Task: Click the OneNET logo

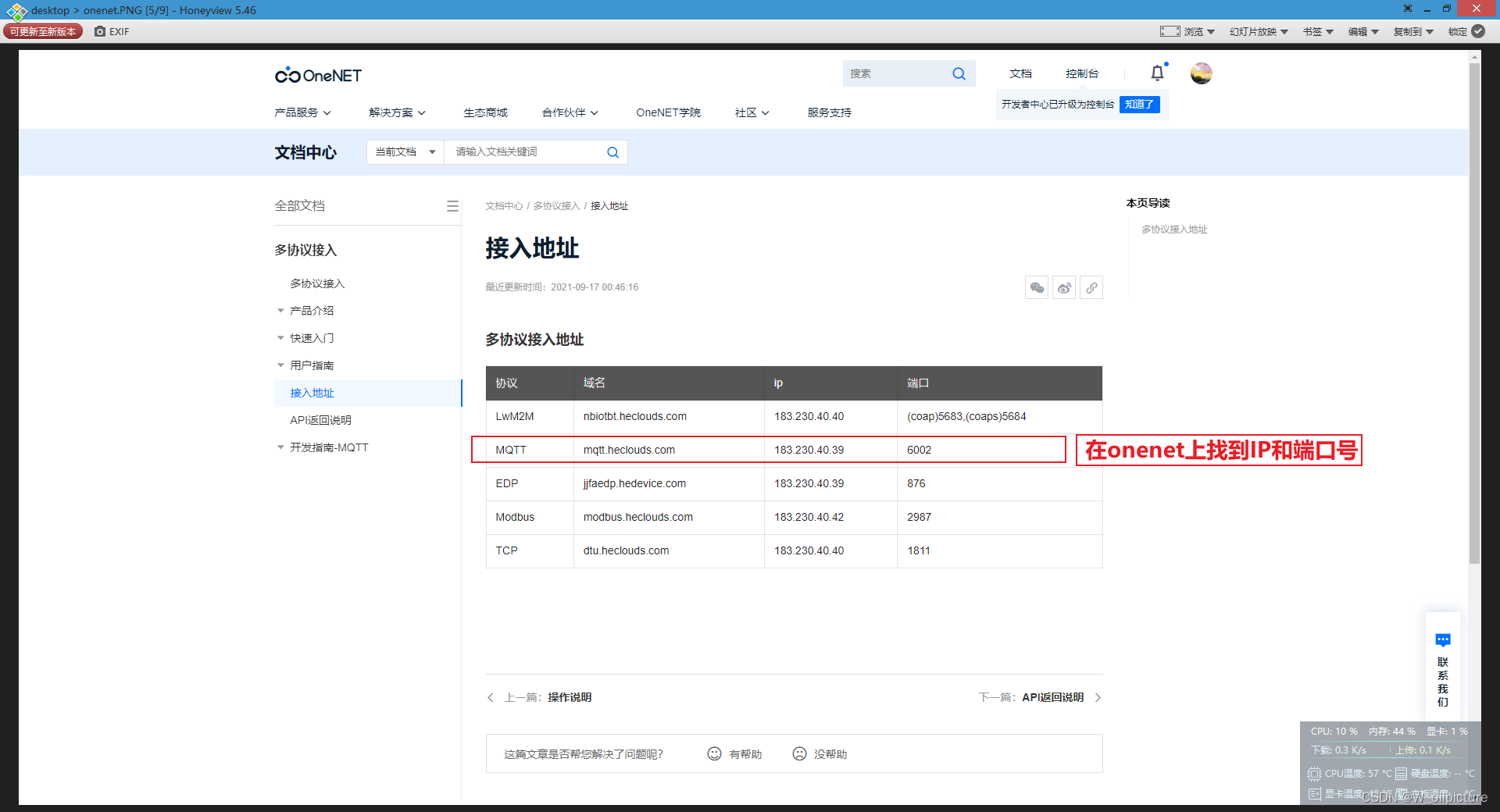Action: coord(318,75)
